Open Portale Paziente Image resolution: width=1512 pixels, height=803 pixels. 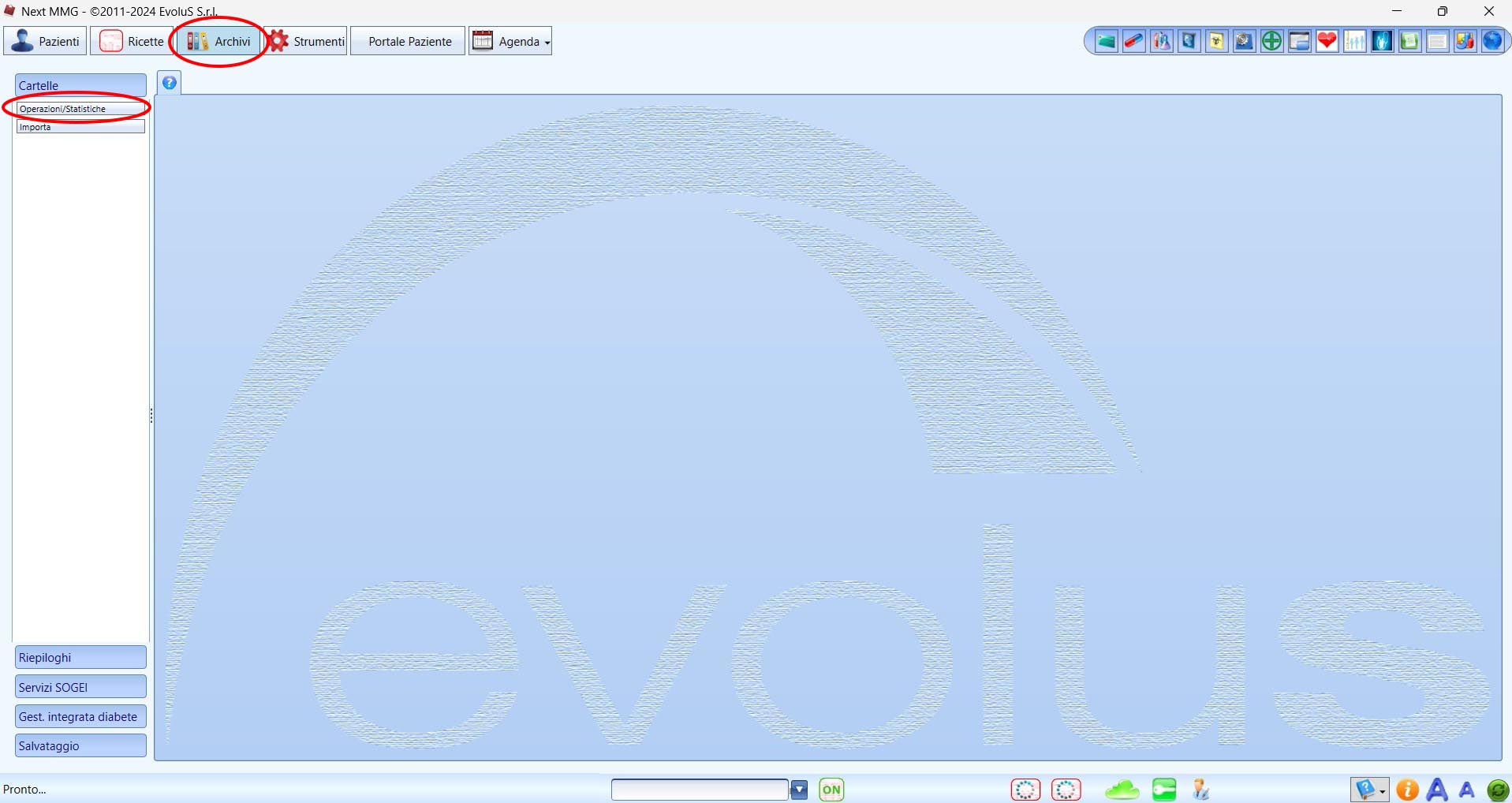[x=408, y=41]
